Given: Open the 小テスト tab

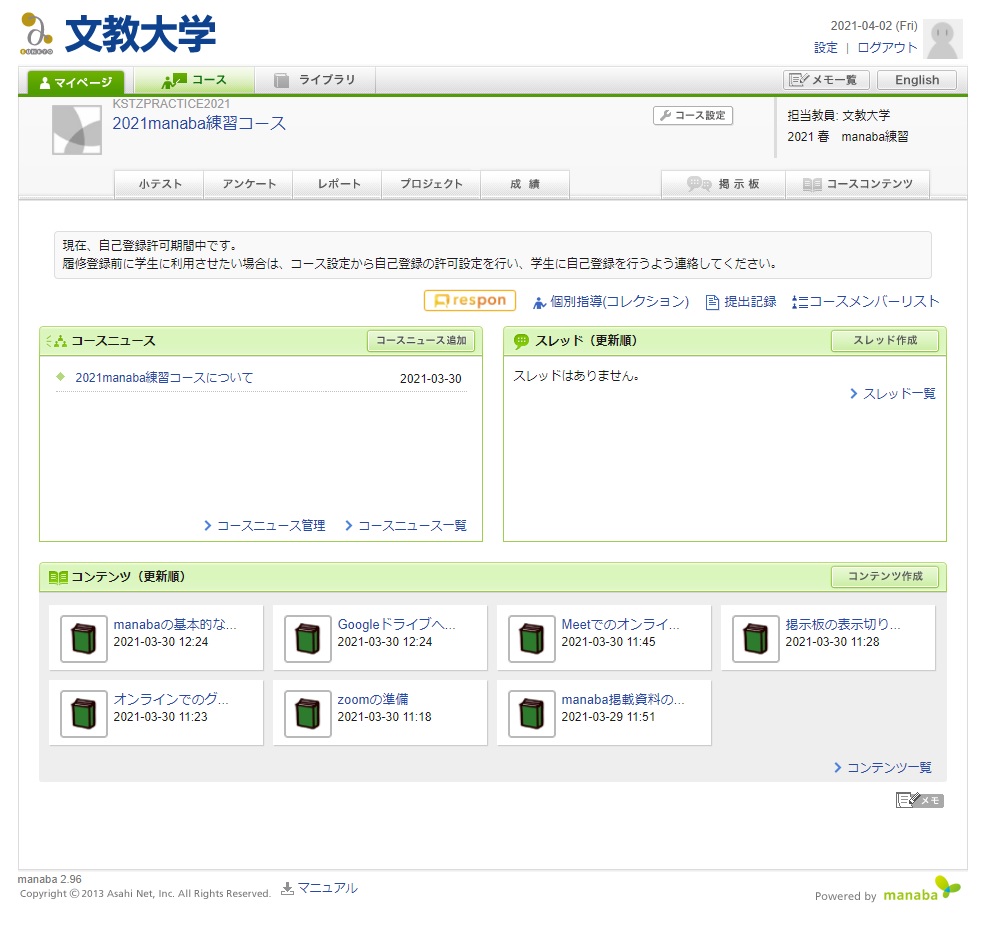Looking at the screenshot, I should click(159, 184).
